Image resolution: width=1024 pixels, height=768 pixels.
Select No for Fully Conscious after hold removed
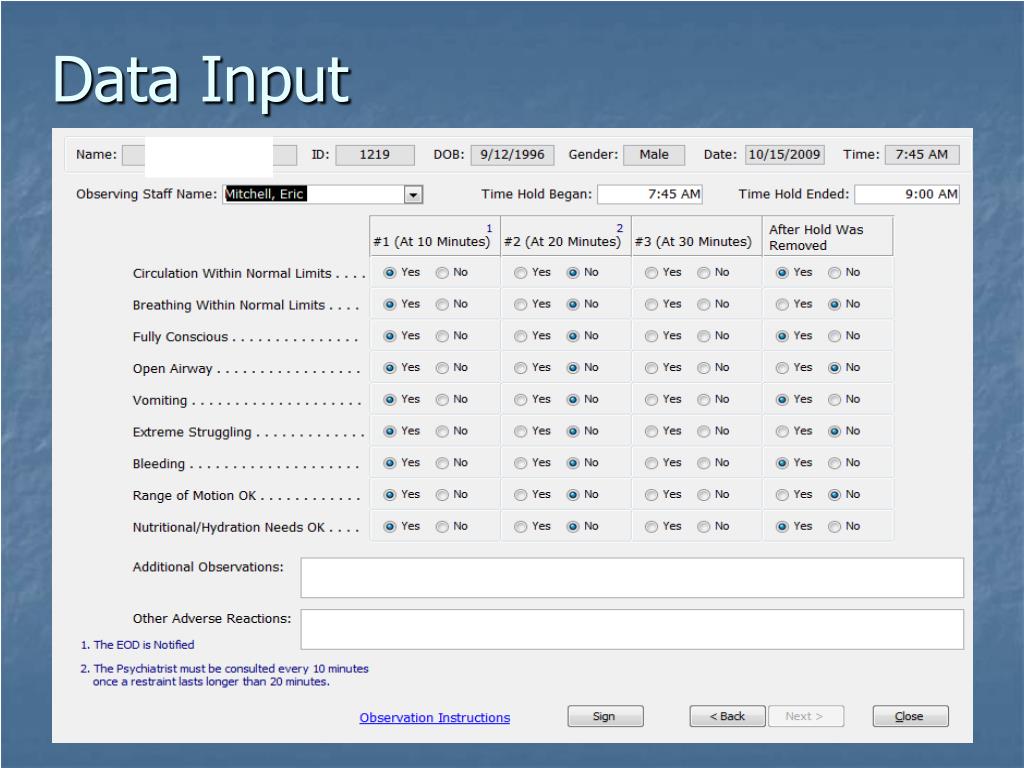click(834, 336)
